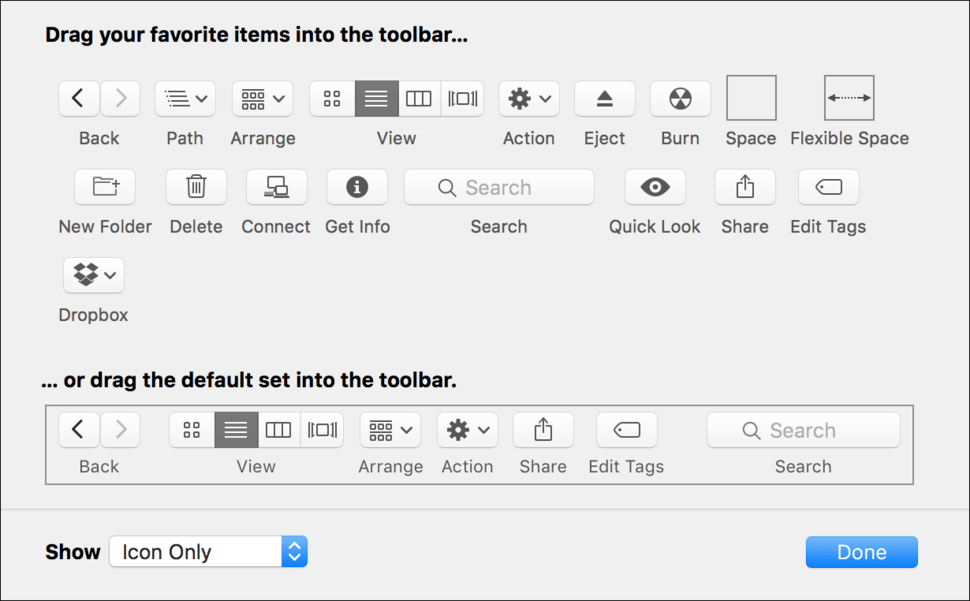The height and width of the screenshot is (601, 970).
Task: Select list view in default set
Action: coord(236,430)
